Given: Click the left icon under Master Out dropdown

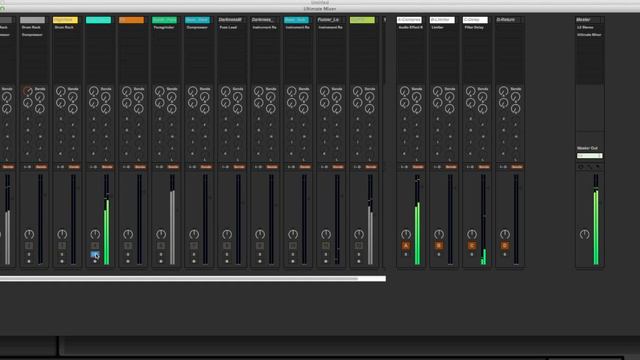Looking at the screenshot, I should [x=581, y=167].
